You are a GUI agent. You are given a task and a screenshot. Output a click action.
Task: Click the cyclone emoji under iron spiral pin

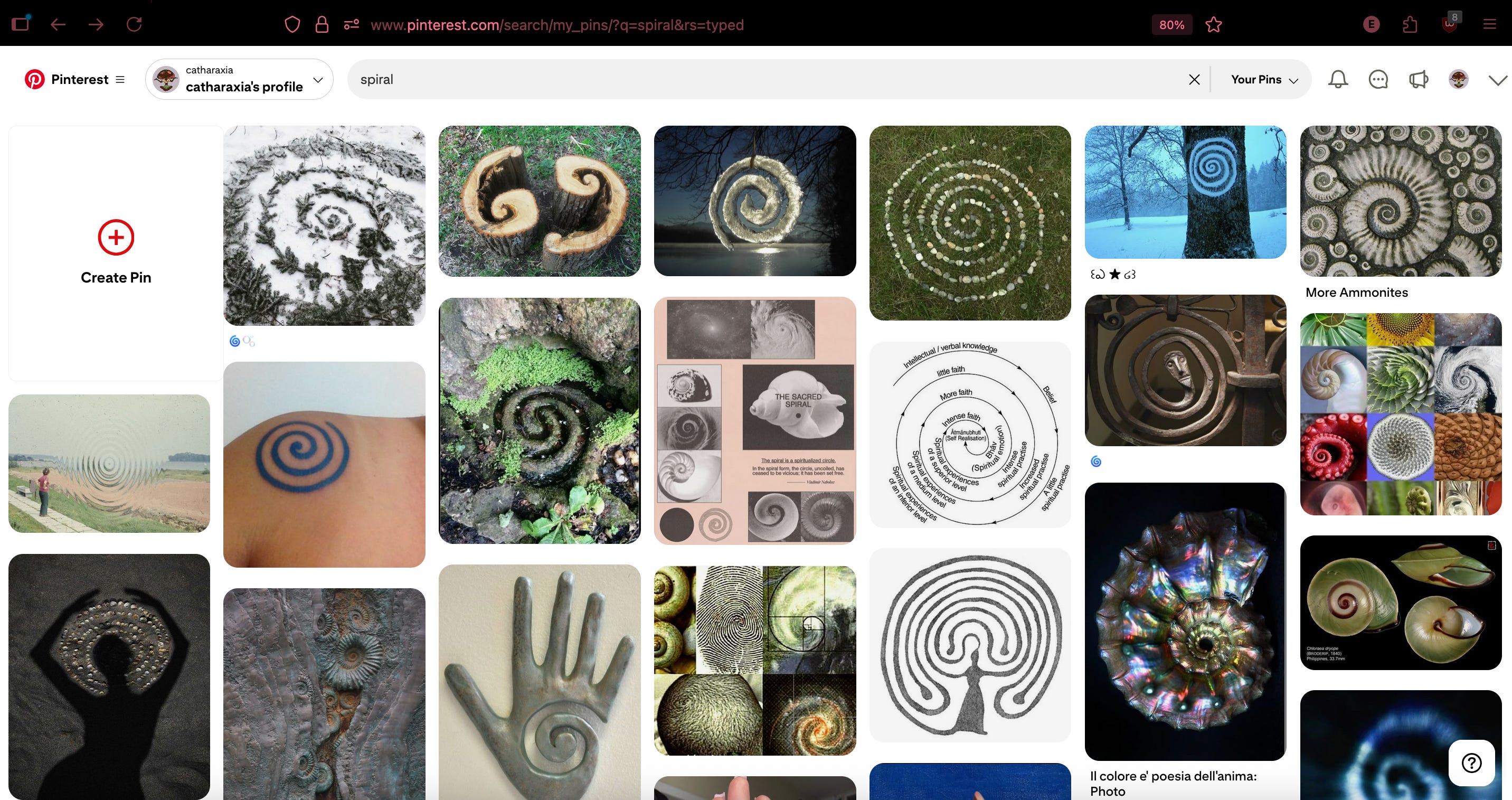pos(1096,462)
